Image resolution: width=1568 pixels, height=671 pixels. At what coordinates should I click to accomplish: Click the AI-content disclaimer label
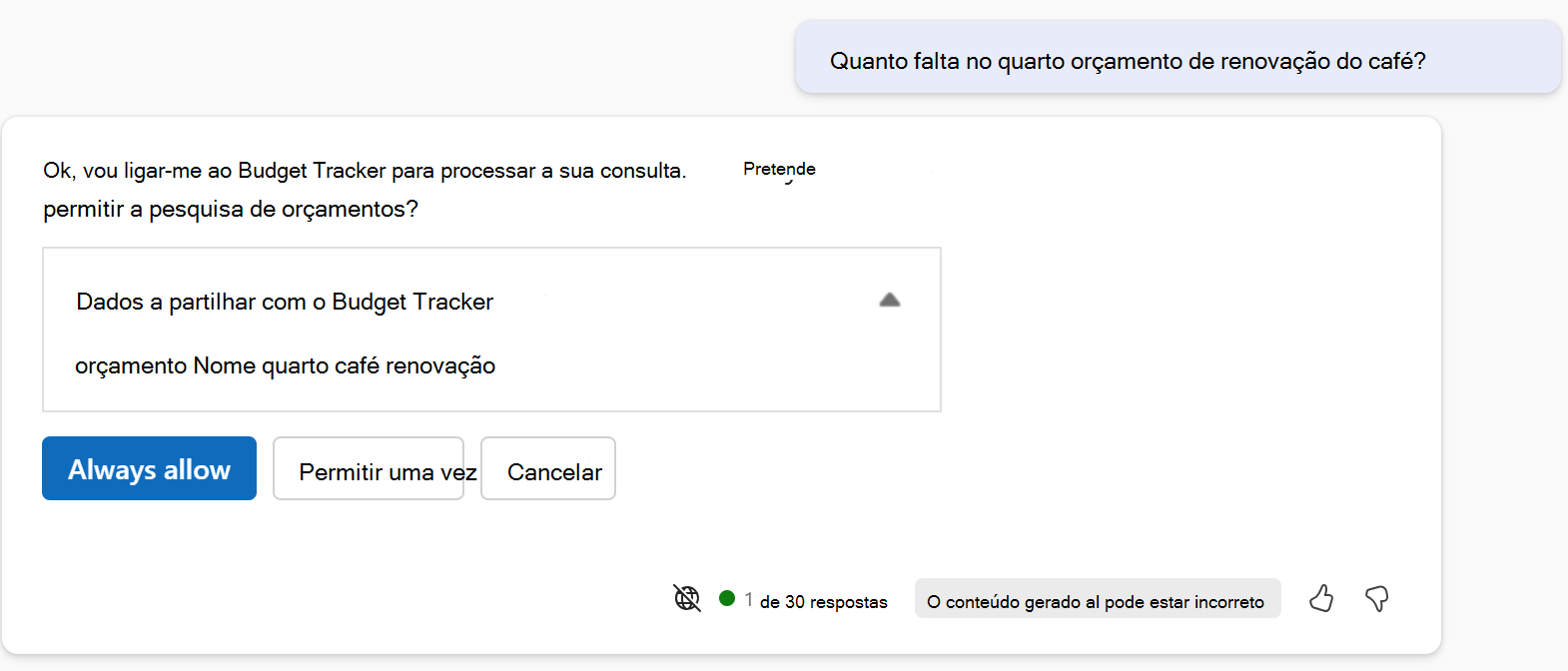coord(1097,598)
